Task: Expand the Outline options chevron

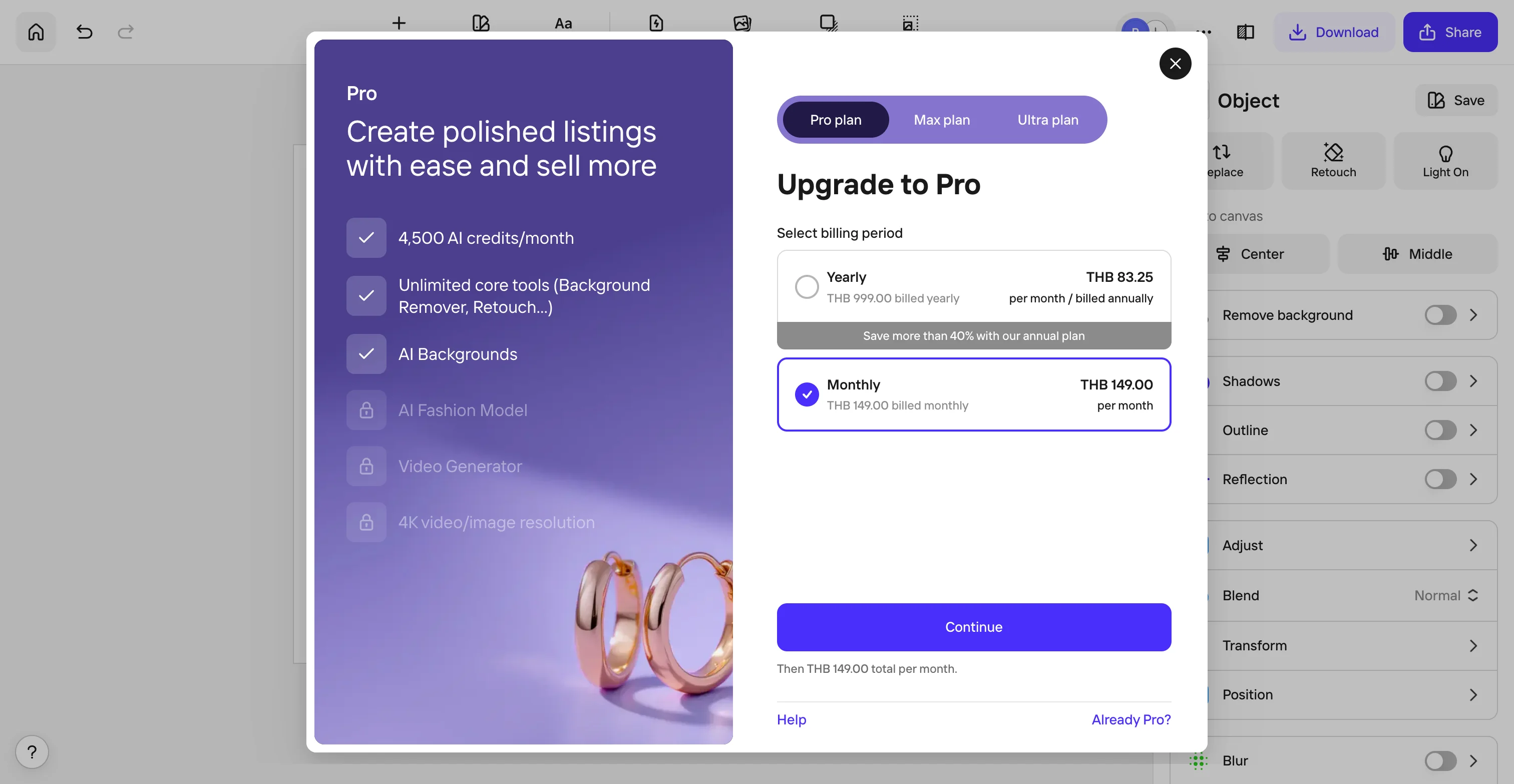Action: 1473,430
